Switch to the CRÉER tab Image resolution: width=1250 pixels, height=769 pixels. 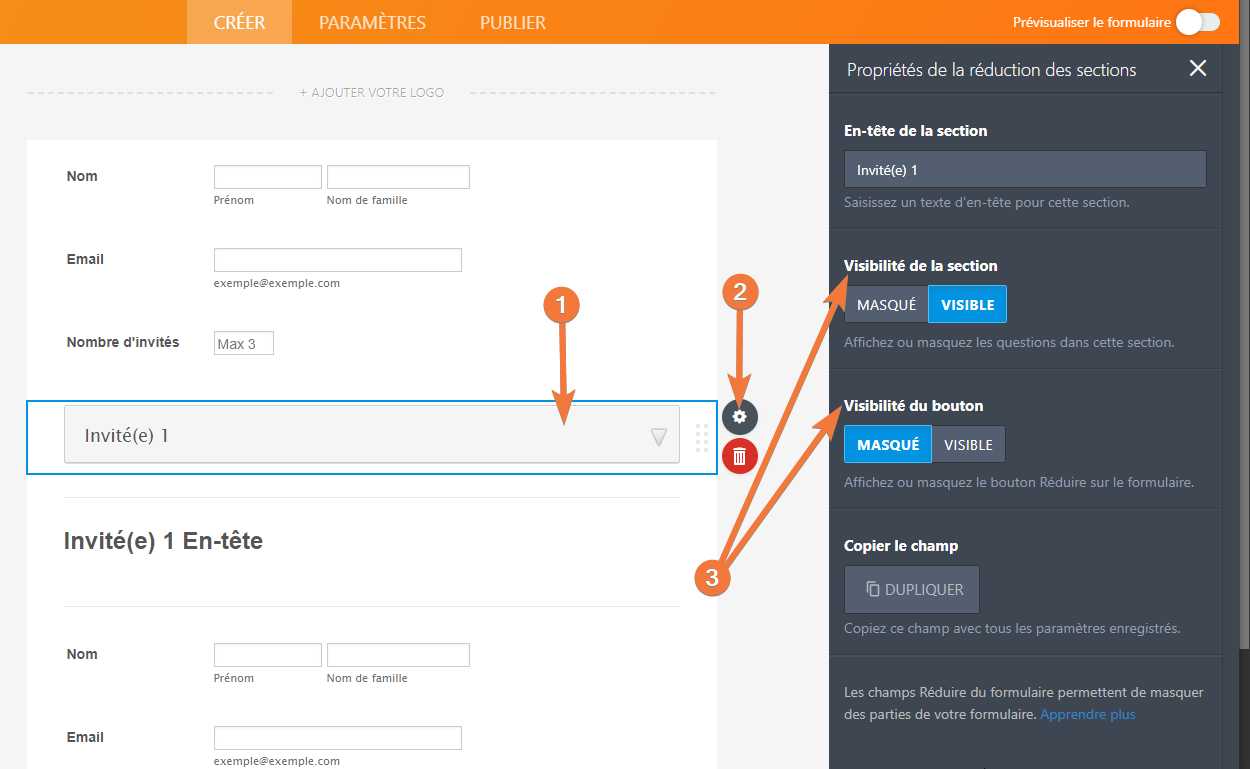239,22
